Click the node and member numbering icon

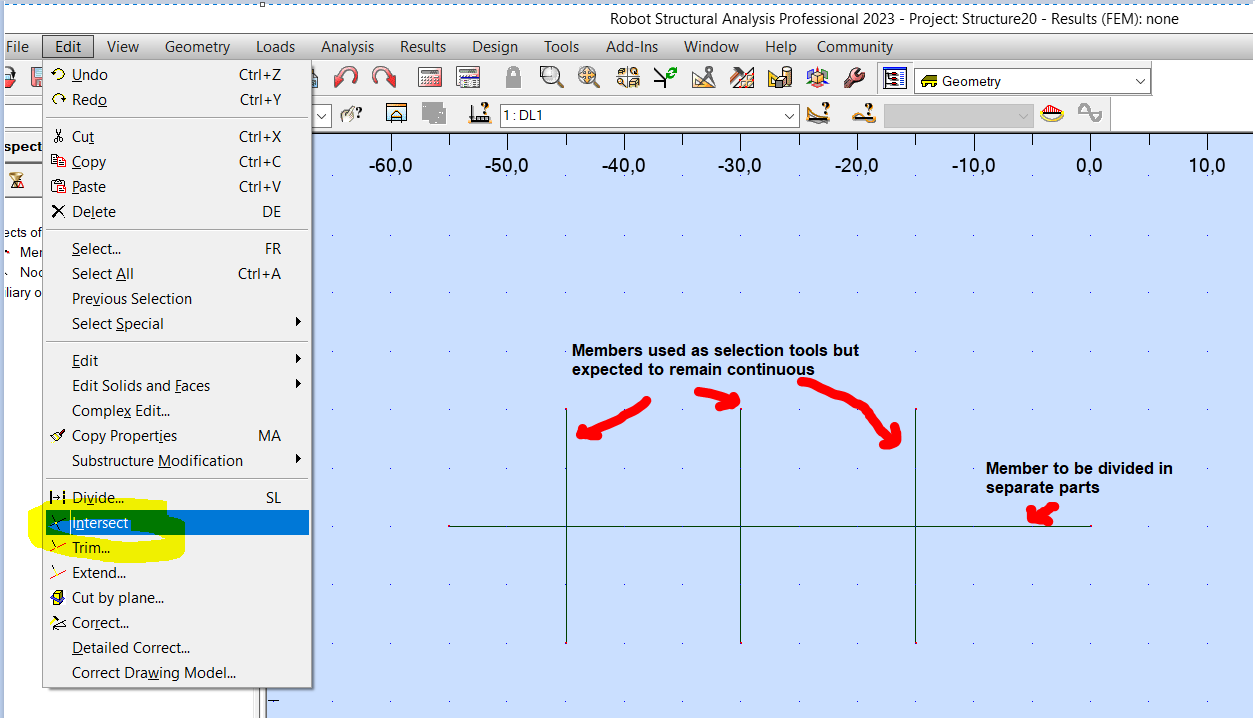coord(628,76)
